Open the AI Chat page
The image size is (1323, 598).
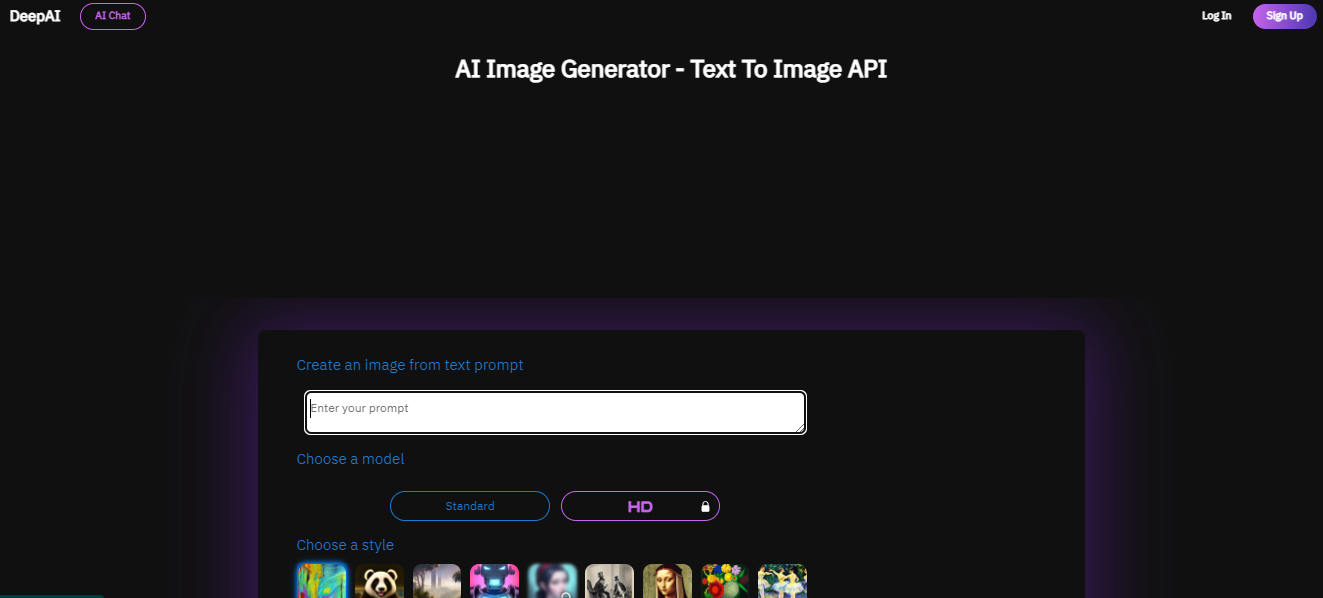[x=113, y=16]
